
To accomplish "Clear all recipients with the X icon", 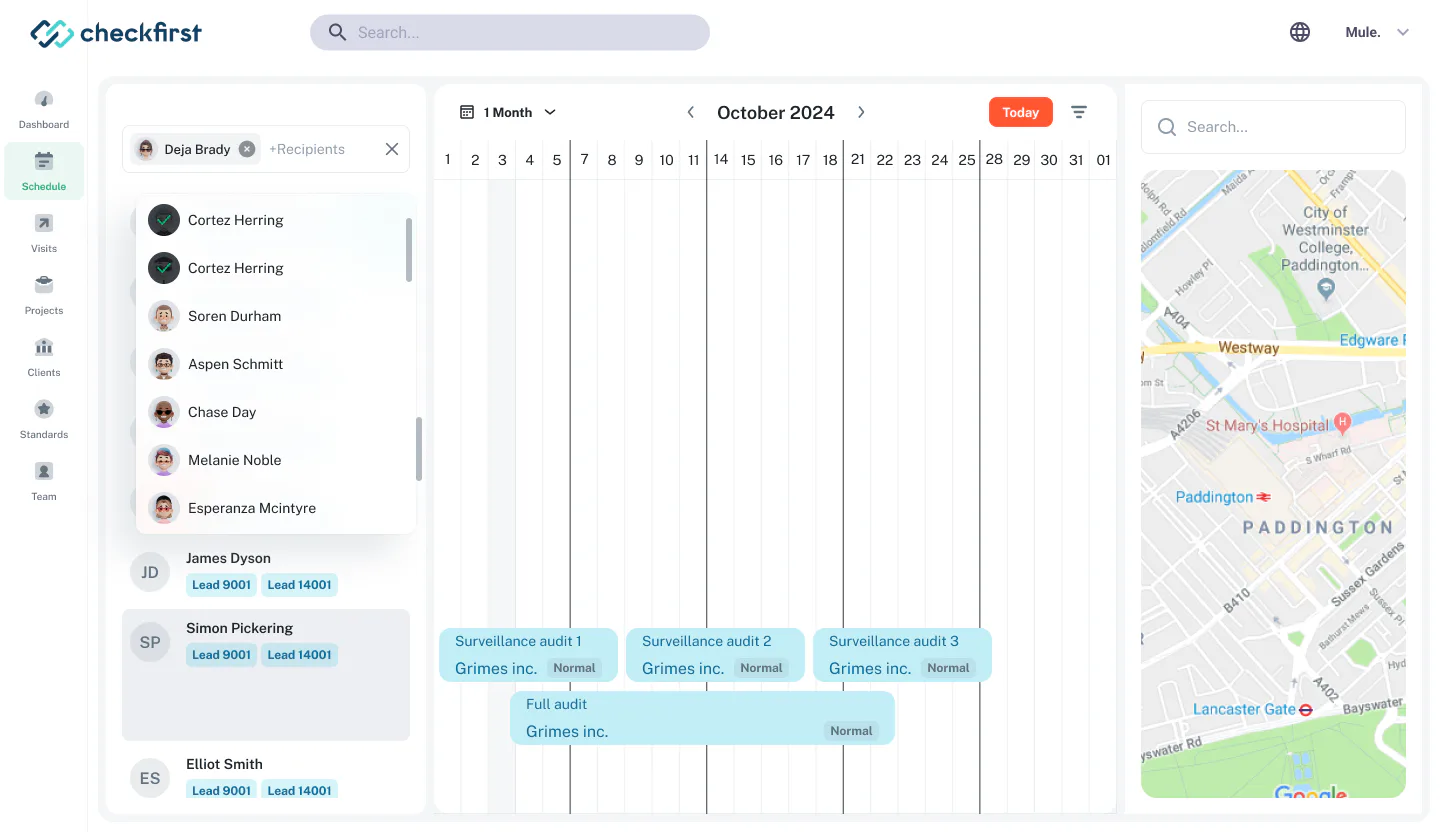I will tap(392, 149).
